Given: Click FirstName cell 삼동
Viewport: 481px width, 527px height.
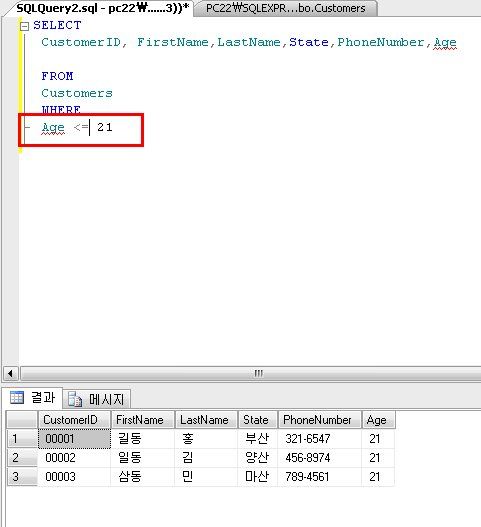Looking at the screenshot, I should tap(143, 477).
